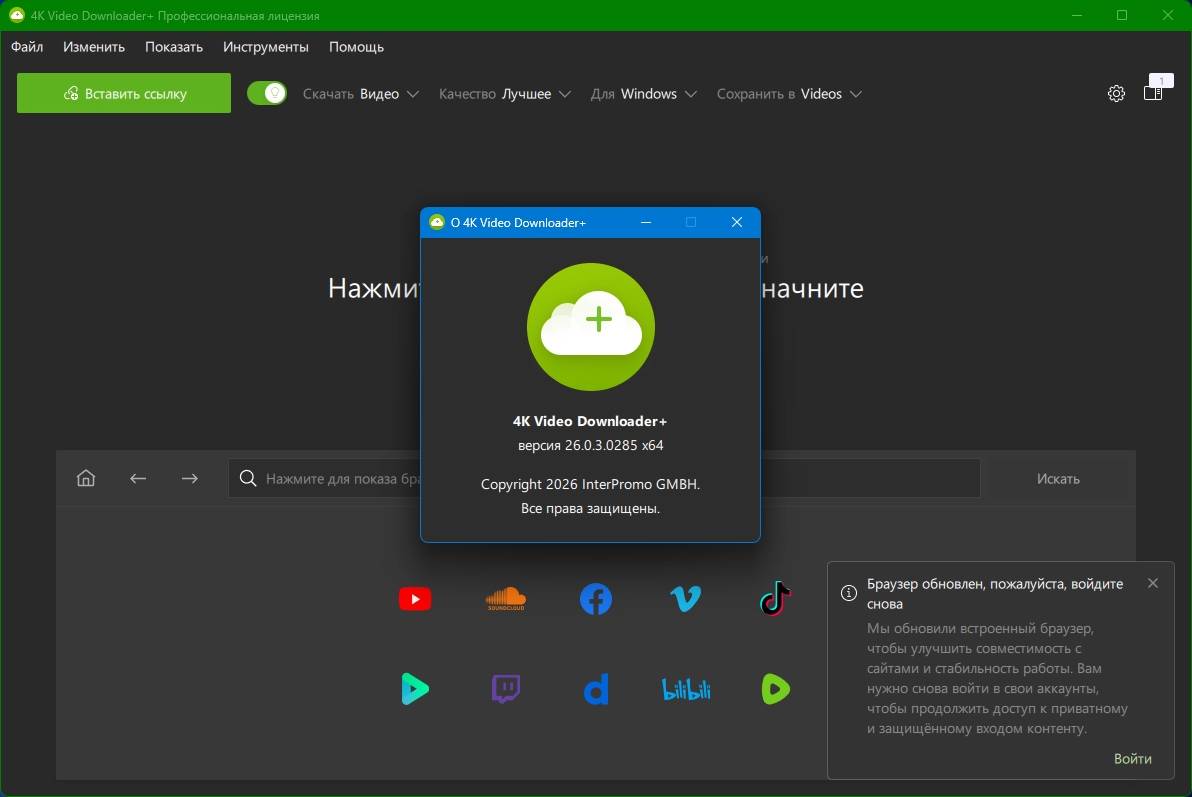Expand the Скачать Видео dropdown
This screenshot has height=797, width=1192.
(360, 94)
